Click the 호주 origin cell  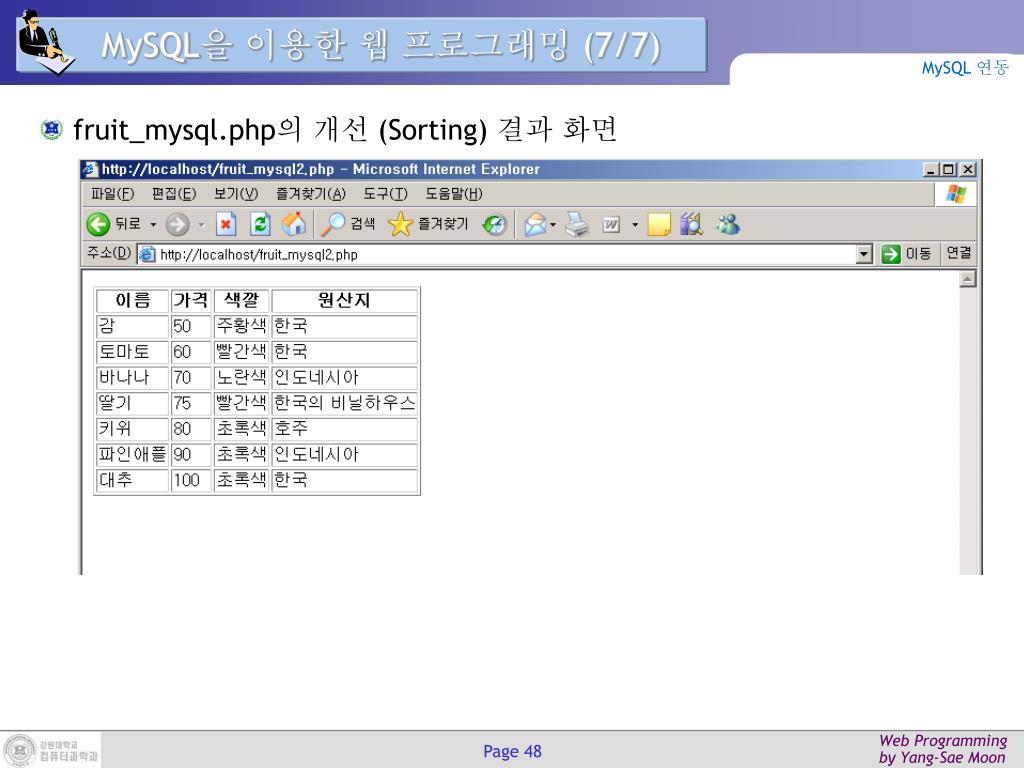[344, 428]
